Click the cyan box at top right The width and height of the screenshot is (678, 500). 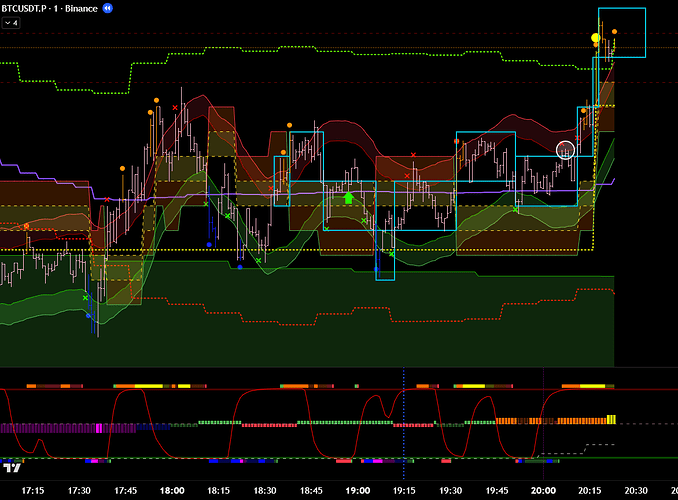(622, 32)
